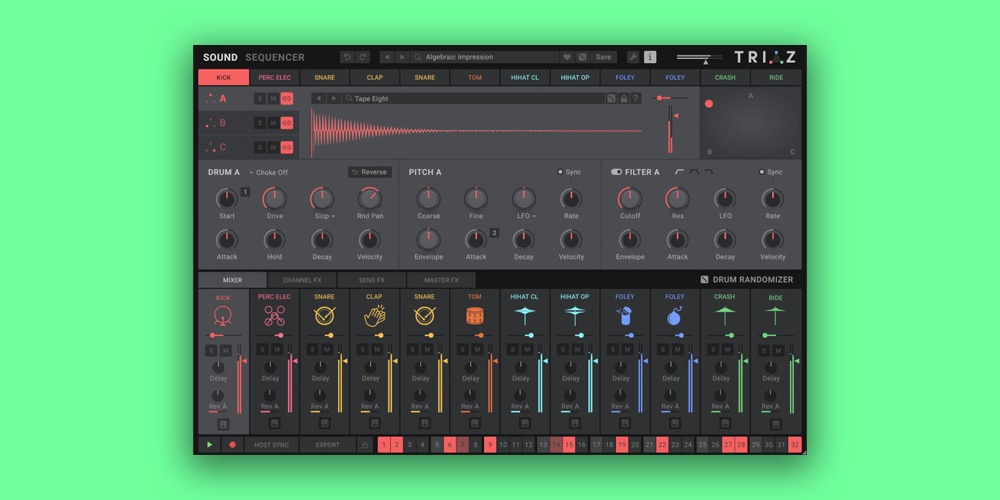Click the Reverse button in DRUM A
Image resolution: width=1000 pixels, height=500 pixels.
[370, 172]
